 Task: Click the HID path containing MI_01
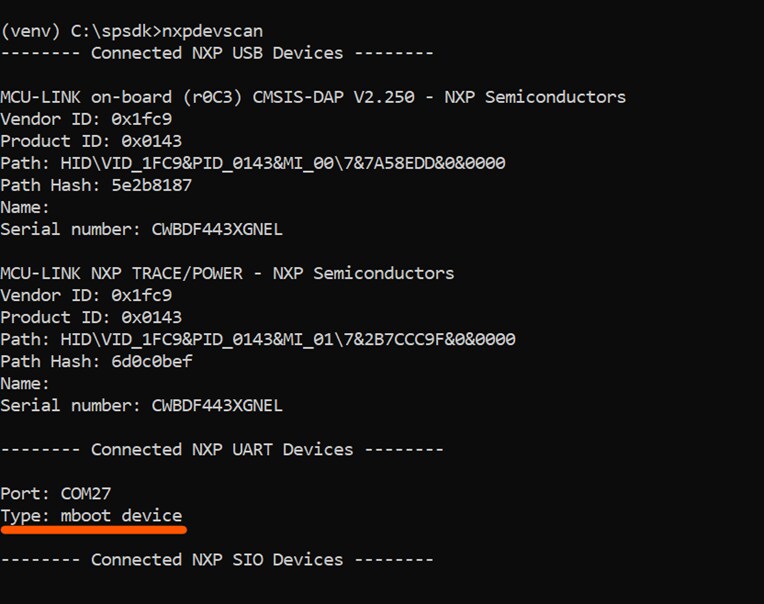tap(258, 339)
